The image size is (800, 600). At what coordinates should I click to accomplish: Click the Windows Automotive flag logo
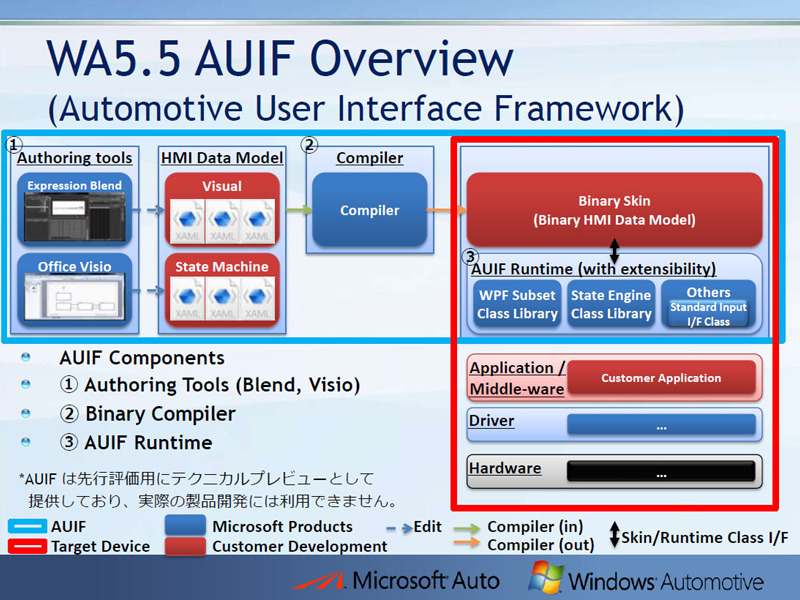(546, 577)
